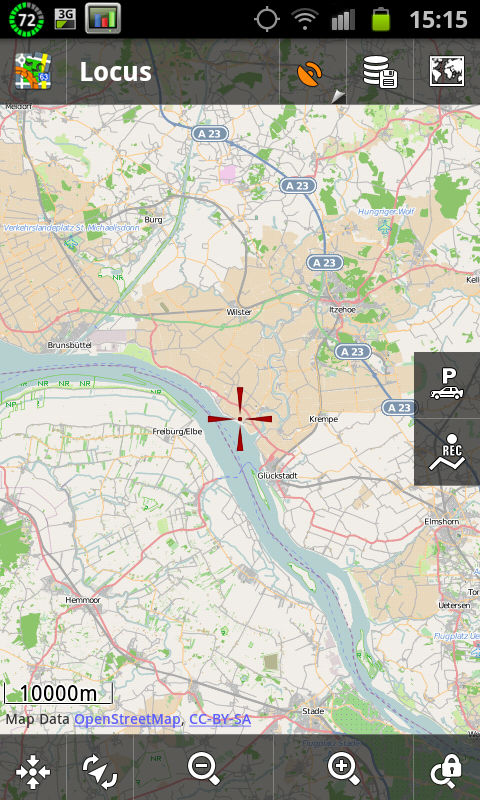480x800 pixels.
Task: Start track recording with REC icon
Action: coord(447,452)
